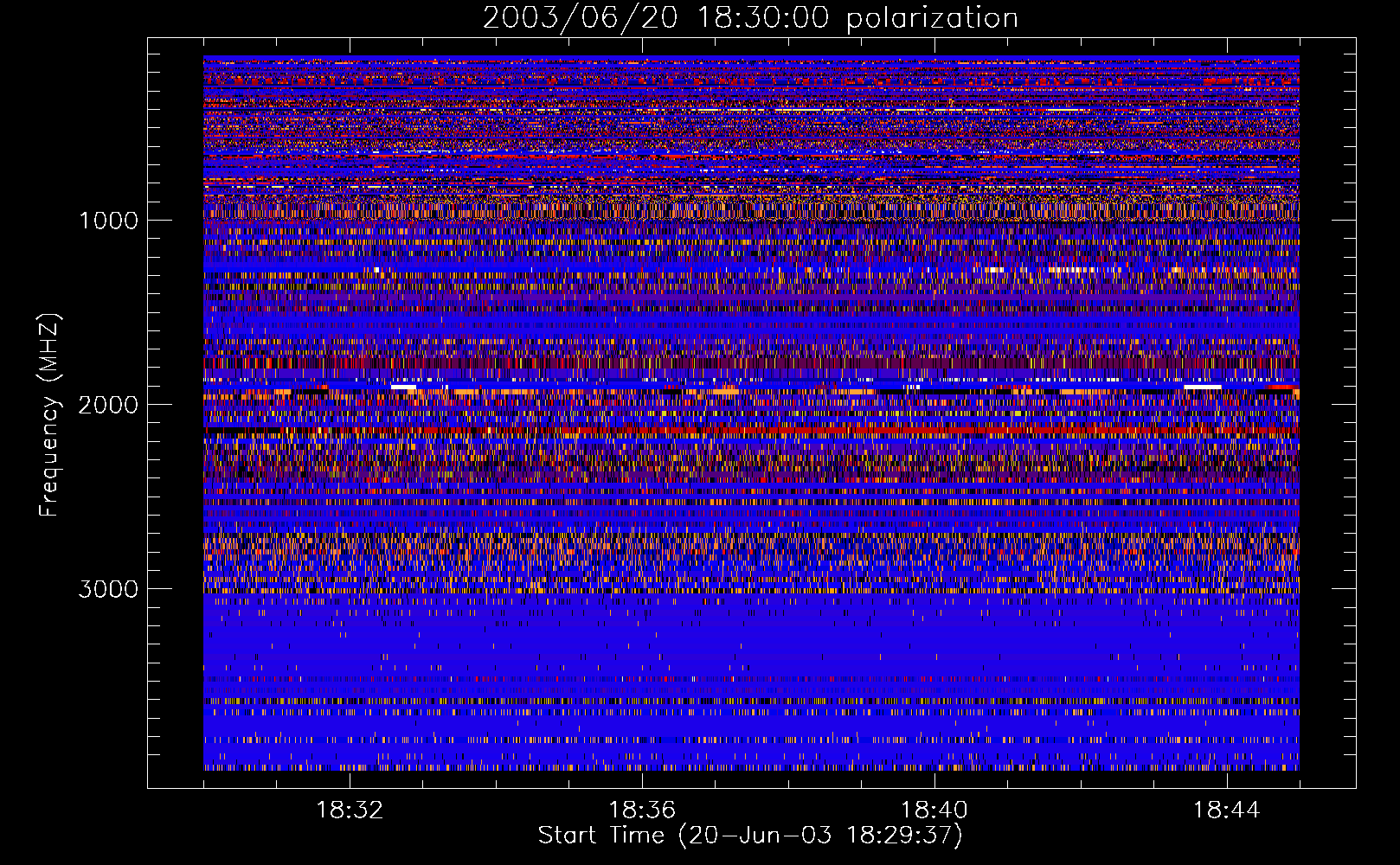
Task: Click the plot title '2003/06/20 18:30:00 polarization'
Action: tap(750, 18)
